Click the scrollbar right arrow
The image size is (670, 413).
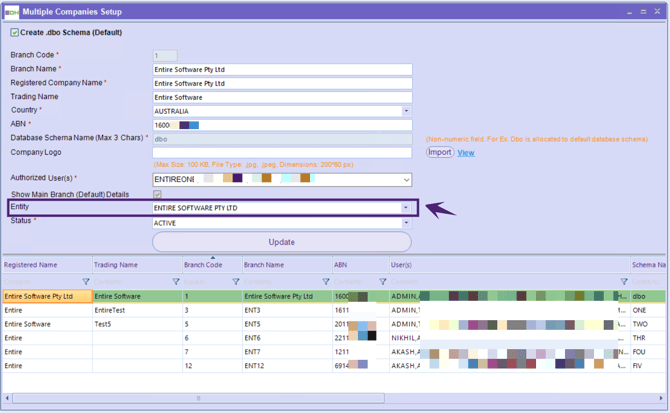(x=661, y=398)
